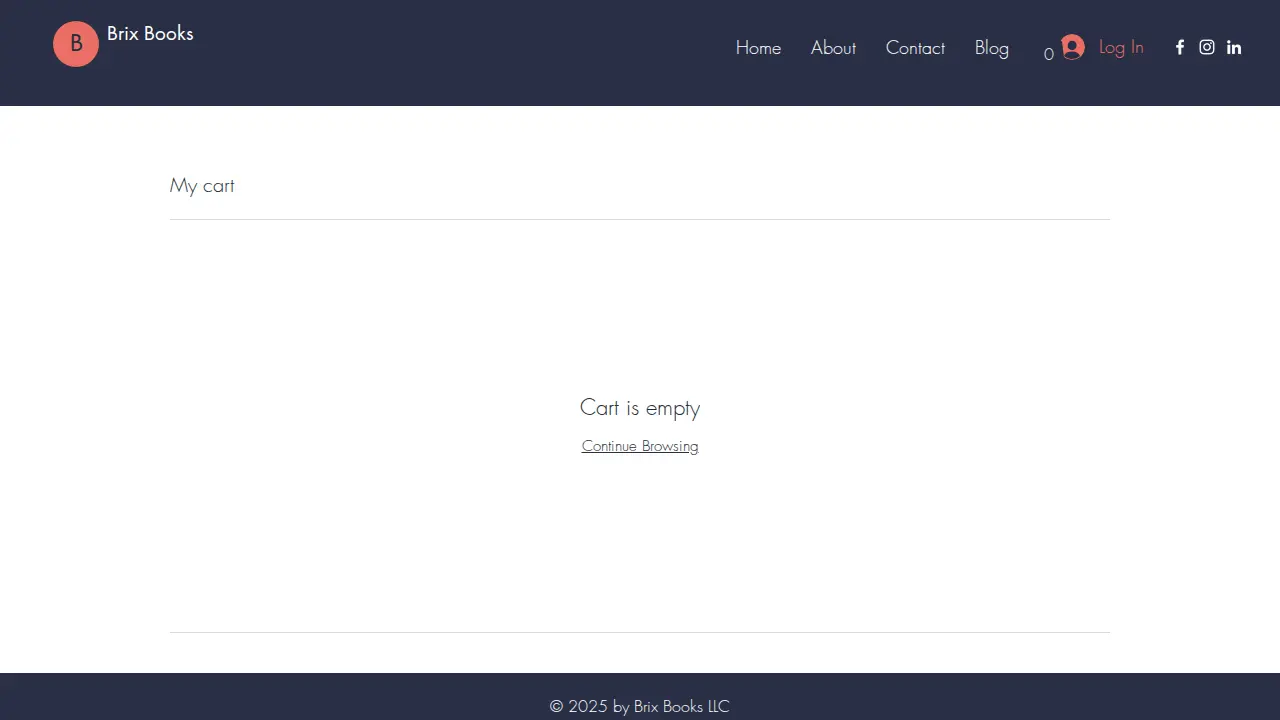Click the Brix Books site title
The height and width of the screenshot is (720, 1280).
[150, 33]
